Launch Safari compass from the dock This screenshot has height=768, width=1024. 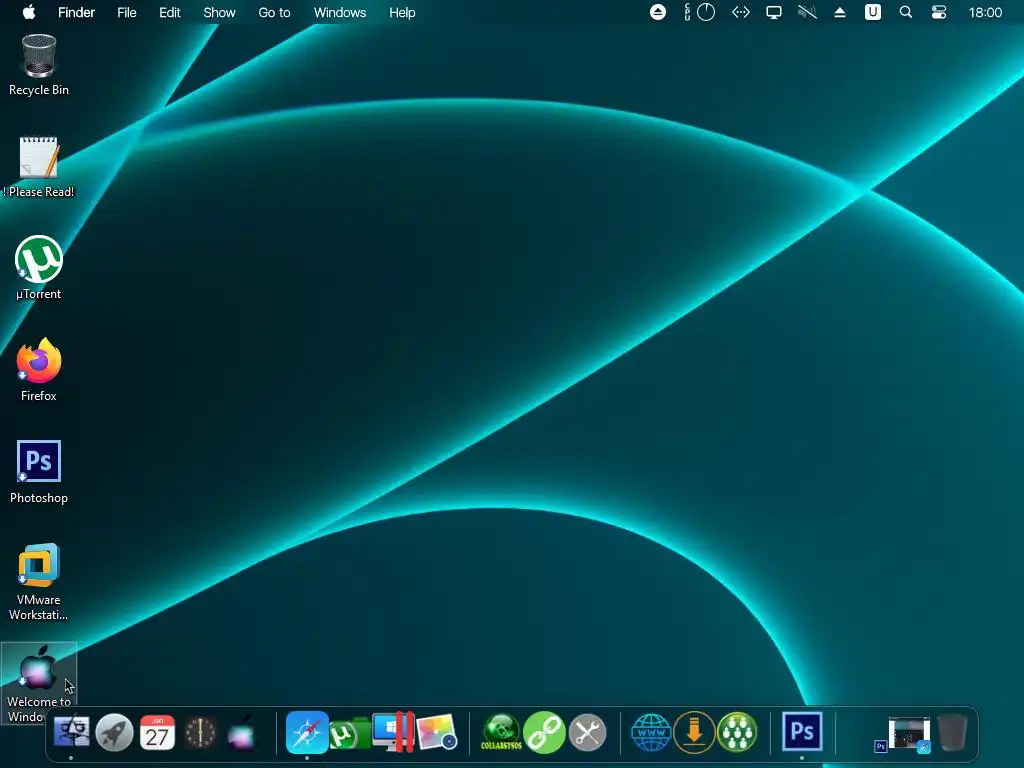pos(307,732)
